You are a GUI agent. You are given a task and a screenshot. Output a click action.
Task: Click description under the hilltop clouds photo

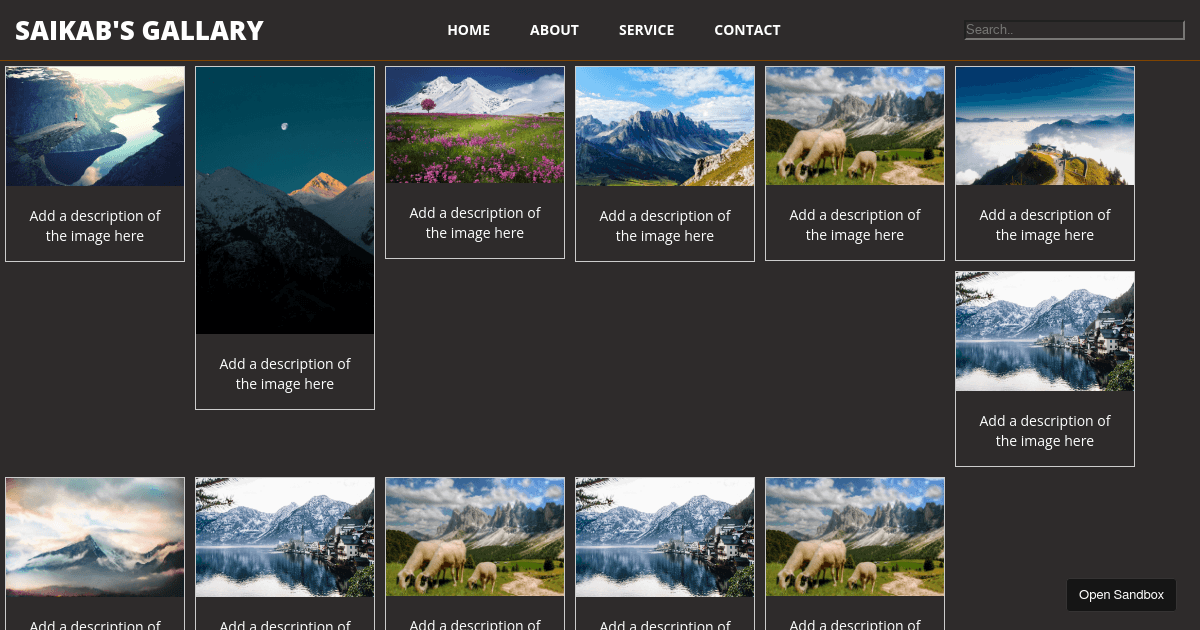coord(1045,225)
